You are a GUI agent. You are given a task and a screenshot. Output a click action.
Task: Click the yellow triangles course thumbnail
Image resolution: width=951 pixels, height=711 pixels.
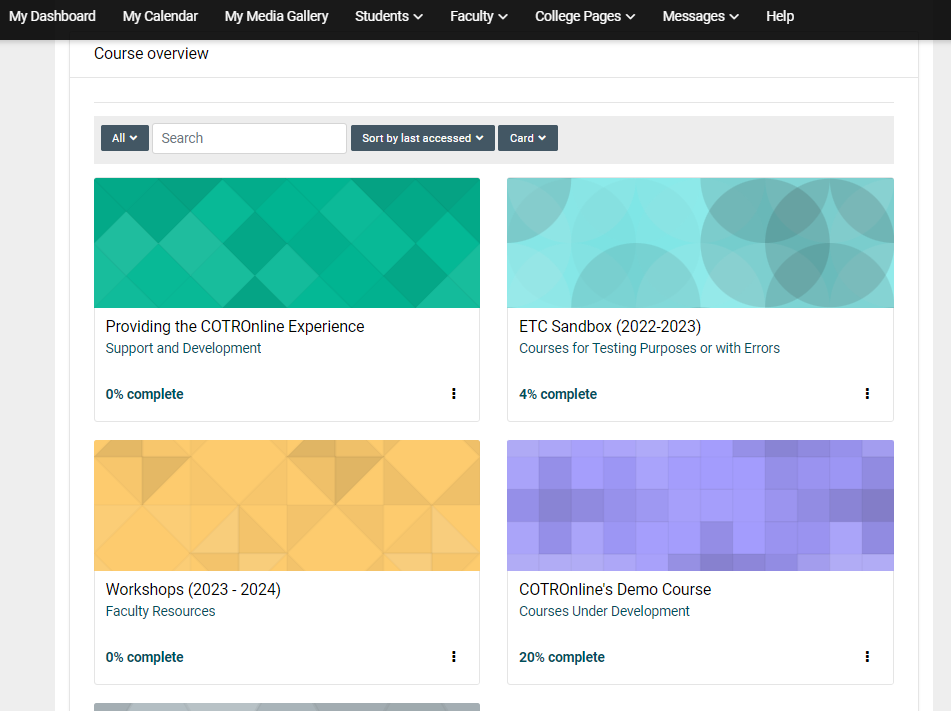pos(287,505)
